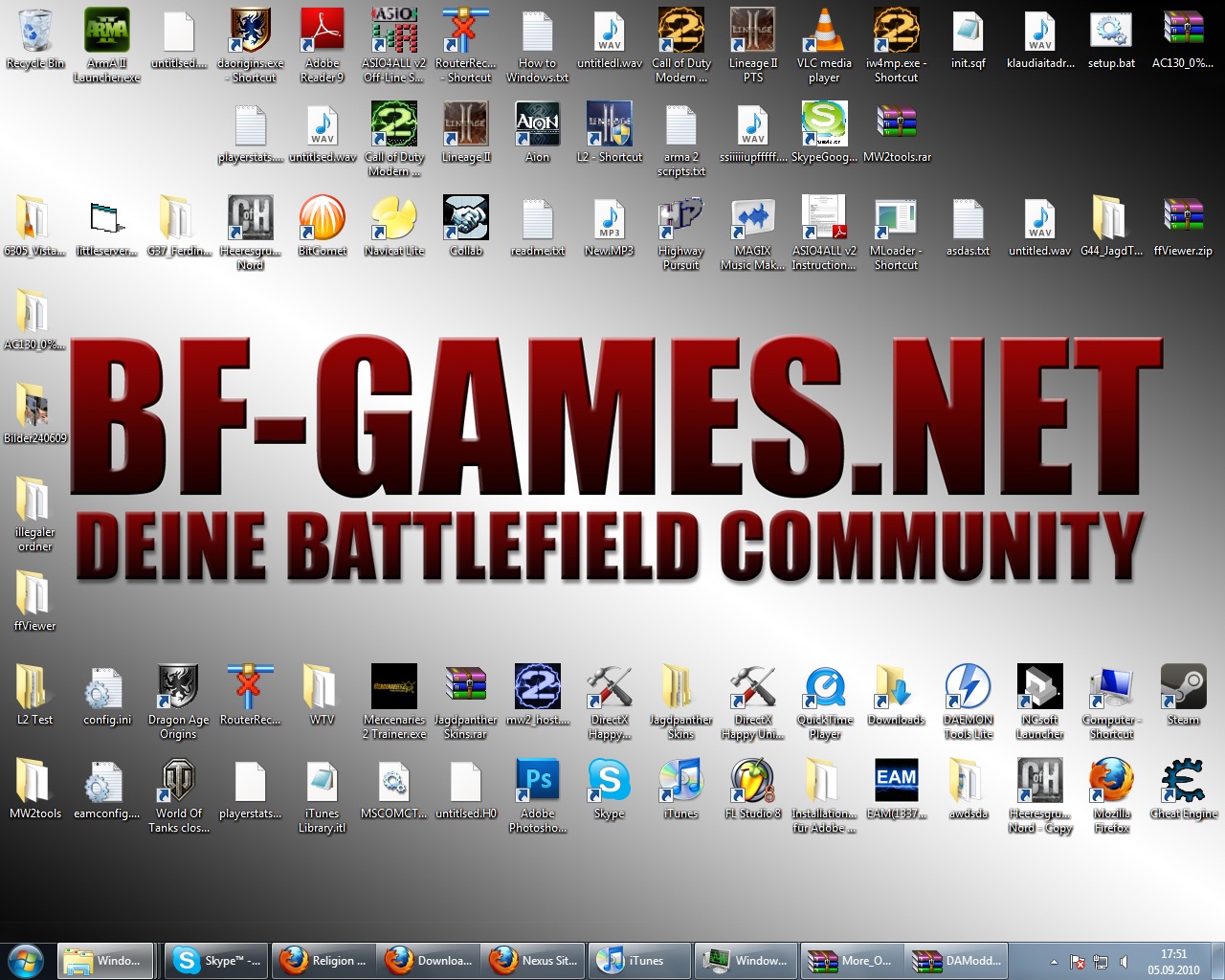The image size is (1225, 980).
Task: Open the volume control in the tray
Action: (1124, 962)
